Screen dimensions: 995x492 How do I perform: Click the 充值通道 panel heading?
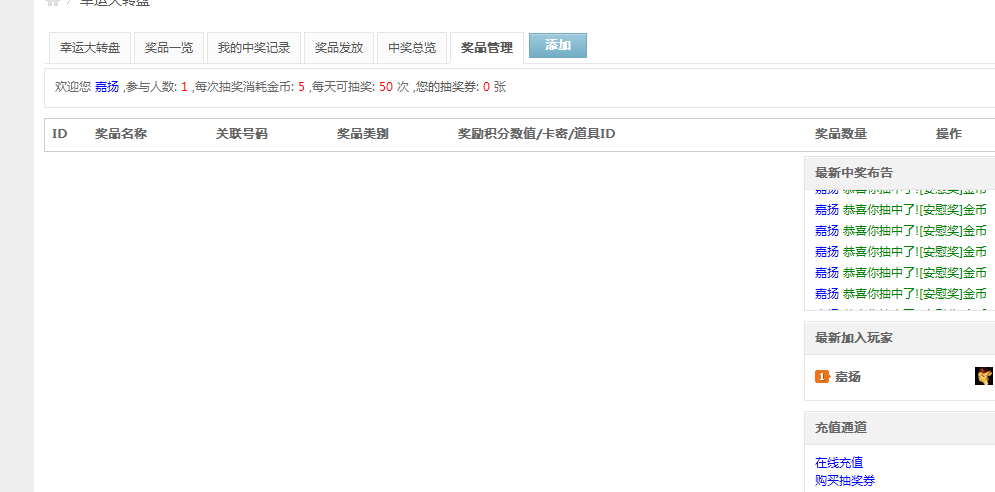pos(841,428)
